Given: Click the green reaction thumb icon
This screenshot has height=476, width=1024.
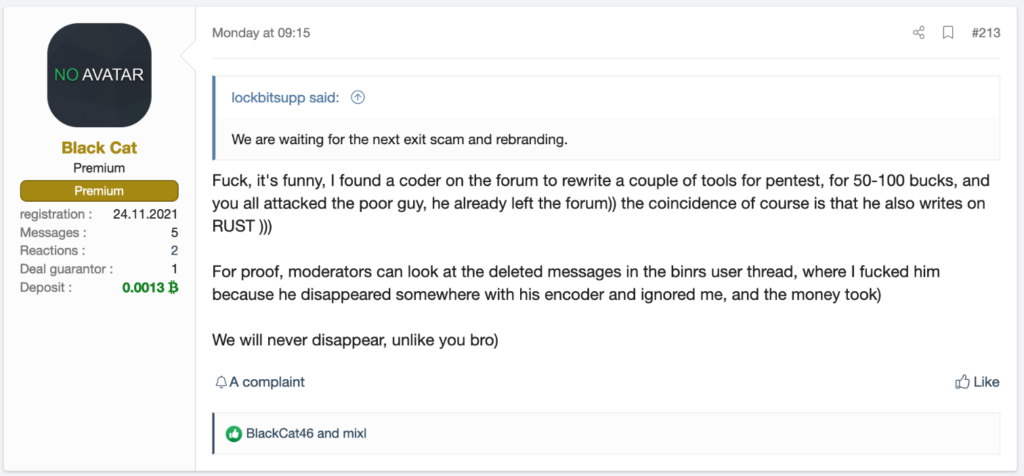Looking at the screenshot, I should click(x=234, y=434).
